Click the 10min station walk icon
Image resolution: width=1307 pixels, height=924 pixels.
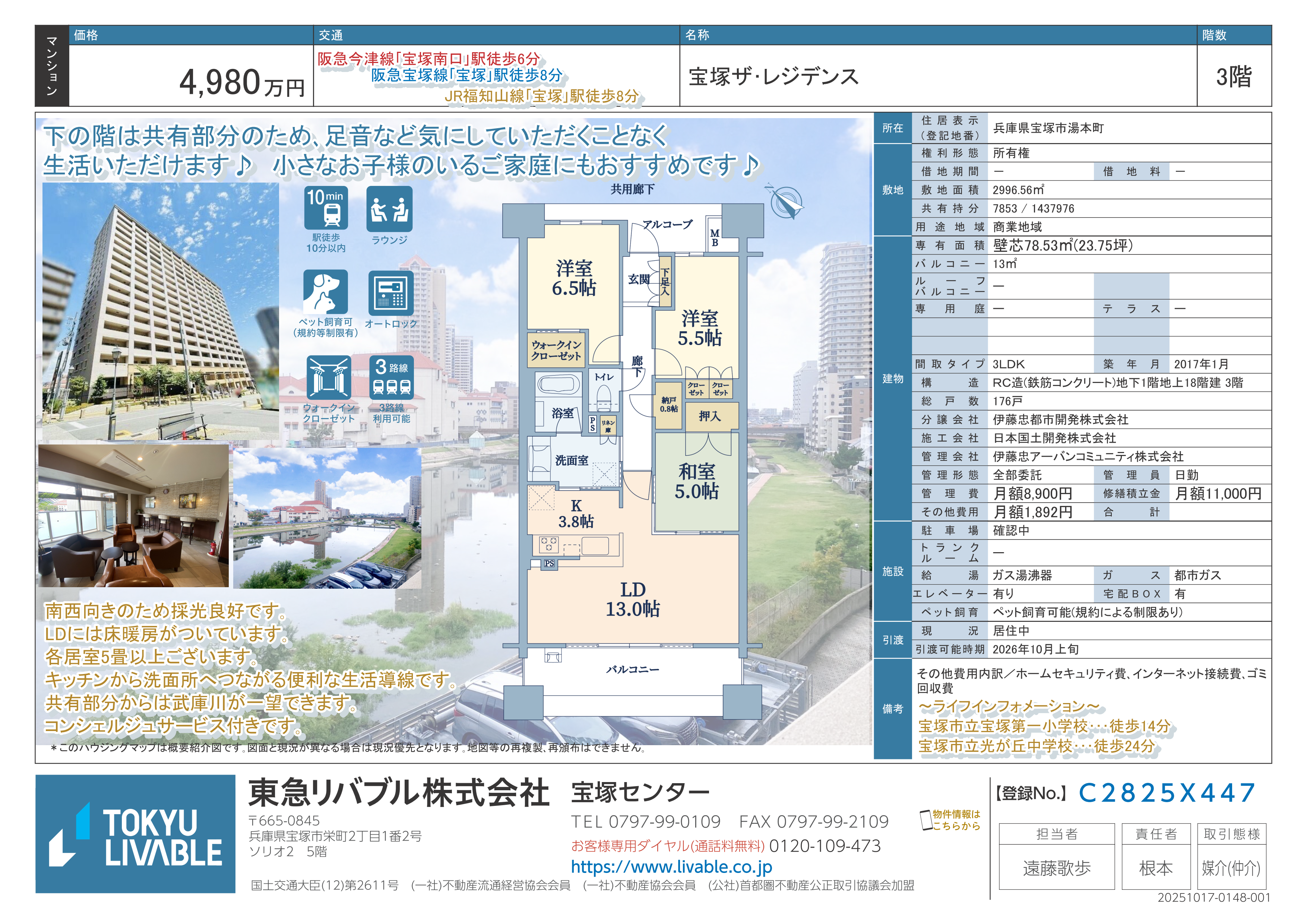(326, 208)
